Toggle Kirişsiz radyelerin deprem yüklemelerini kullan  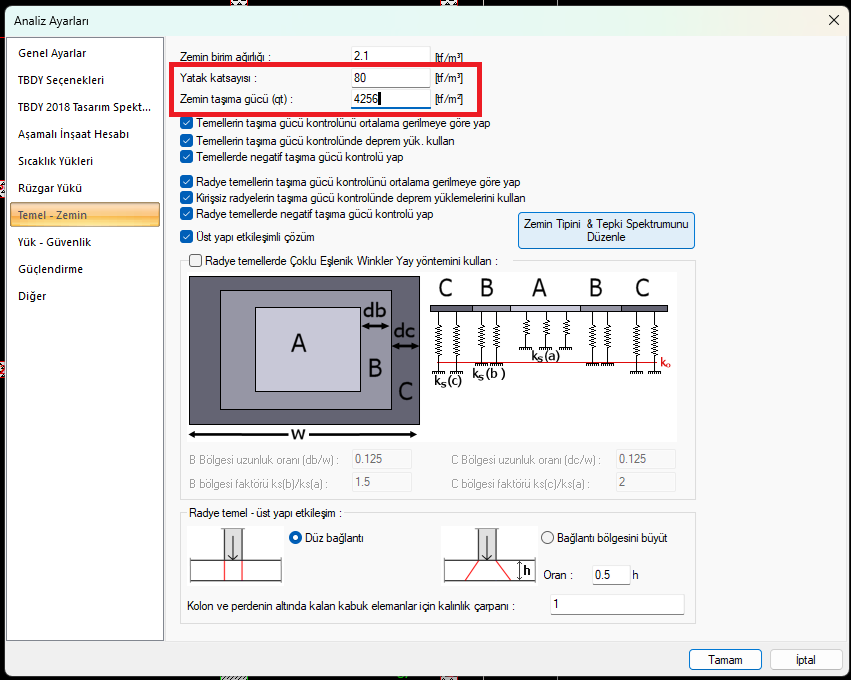(x=186, y=198)
